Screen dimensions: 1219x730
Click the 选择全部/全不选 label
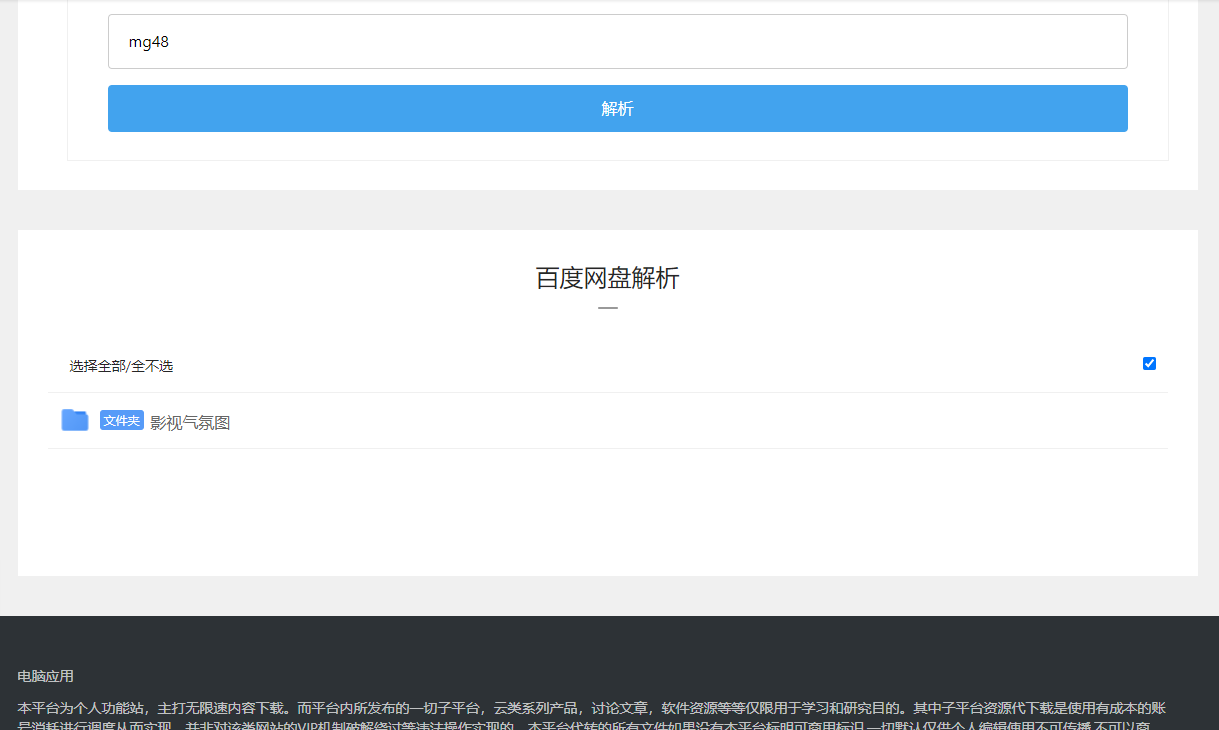tap(121, 366)
